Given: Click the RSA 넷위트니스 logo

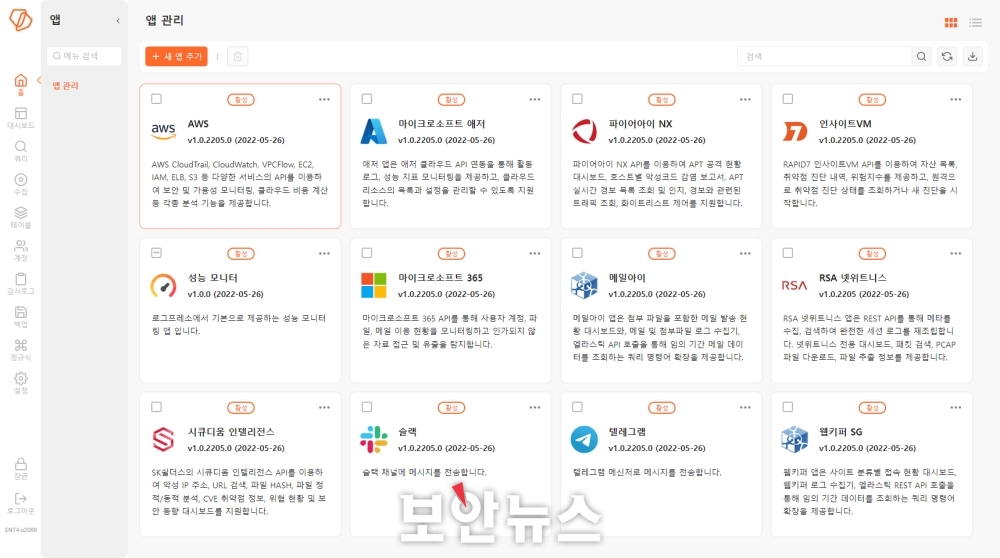Looking at the screenshot, I should click(x=795, y=285).
